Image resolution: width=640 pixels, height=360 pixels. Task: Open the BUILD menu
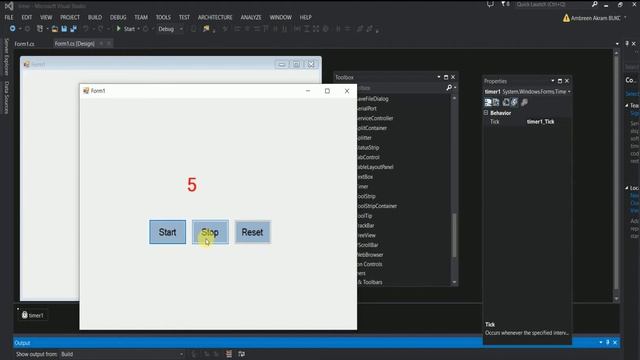[95, 17]
